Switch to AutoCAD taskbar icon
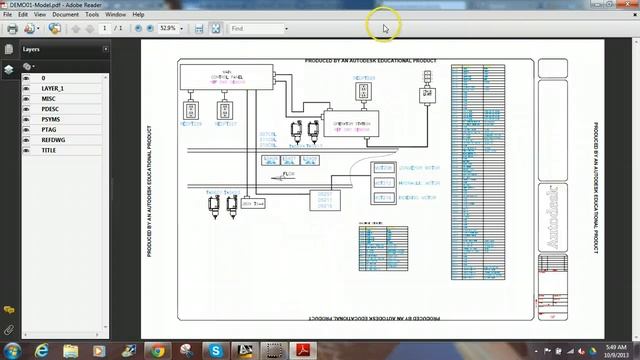The height and width of the screenshot is (360, 640). (244, 351)
